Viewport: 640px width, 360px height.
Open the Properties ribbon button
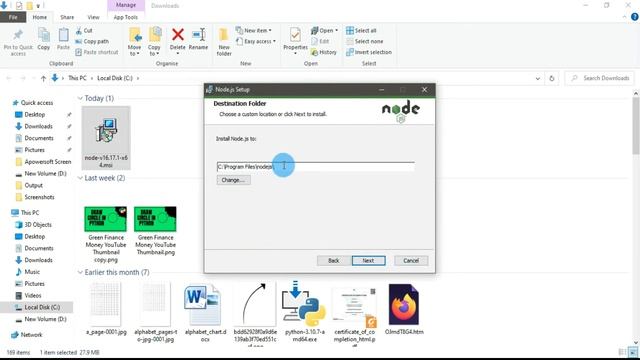tap(295, 41)
